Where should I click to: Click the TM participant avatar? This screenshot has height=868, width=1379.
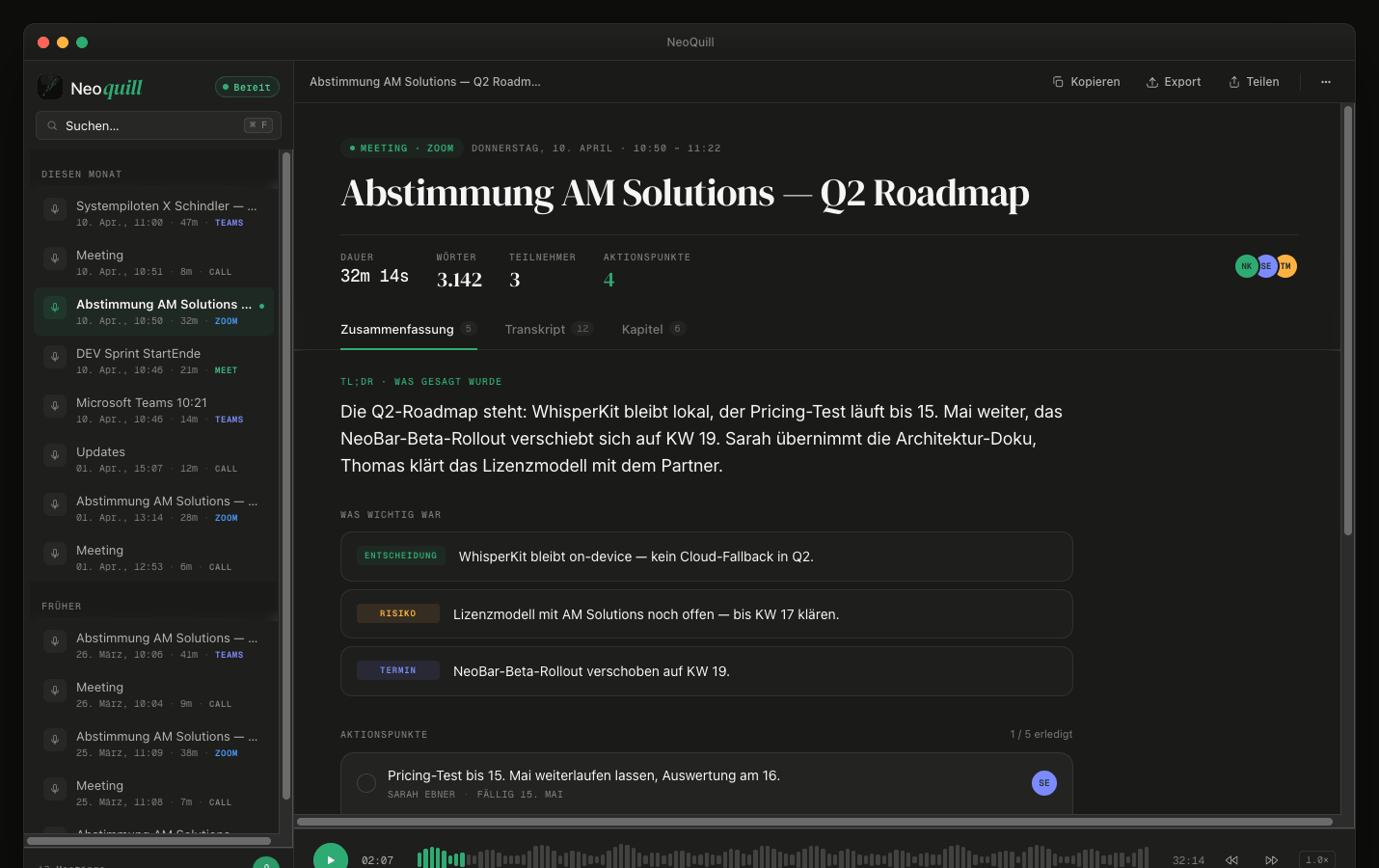point(1286,266)
